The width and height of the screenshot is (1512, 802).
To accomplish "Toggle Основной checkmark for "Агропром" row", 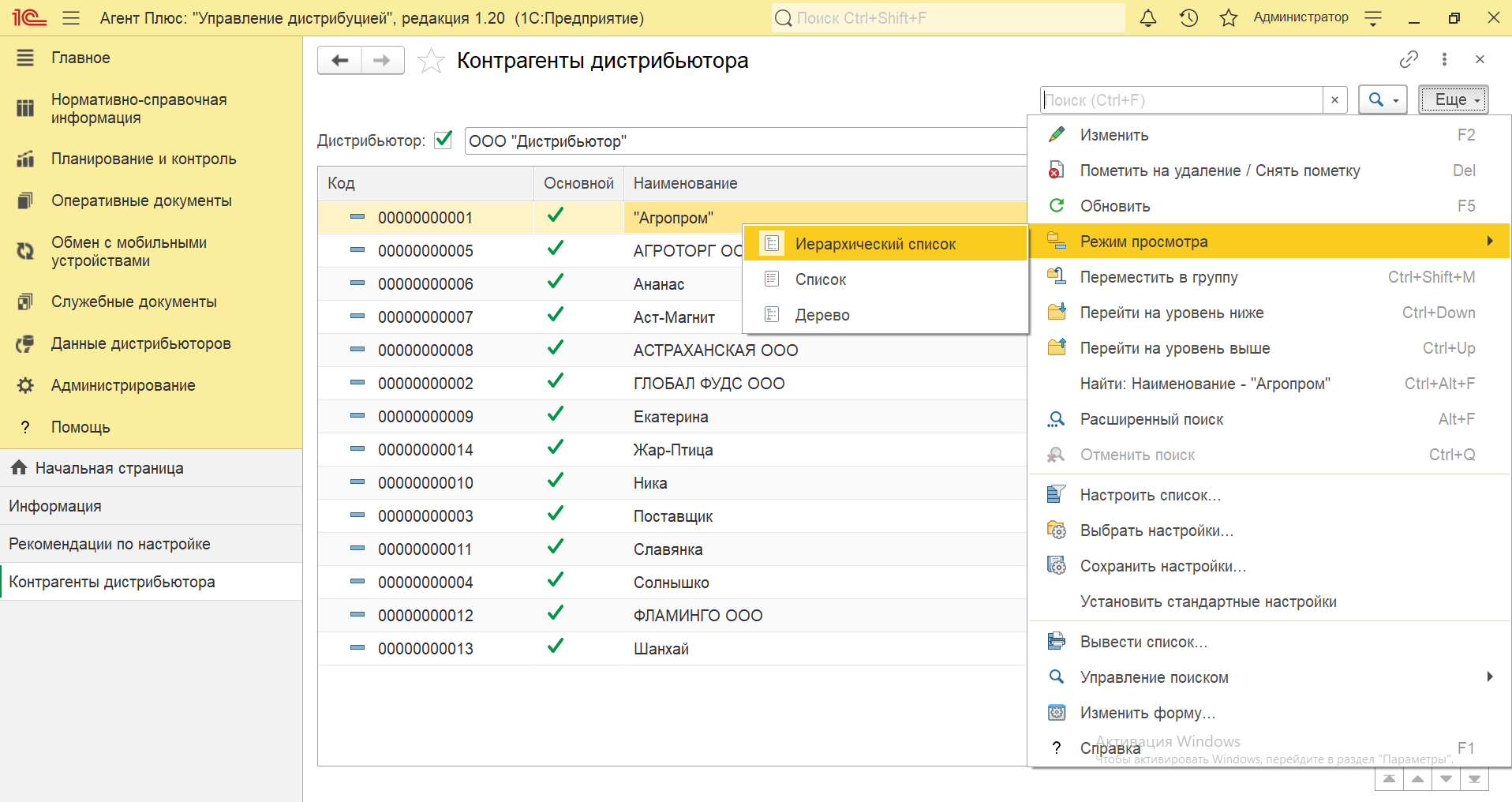I will (x=556, y=215).
